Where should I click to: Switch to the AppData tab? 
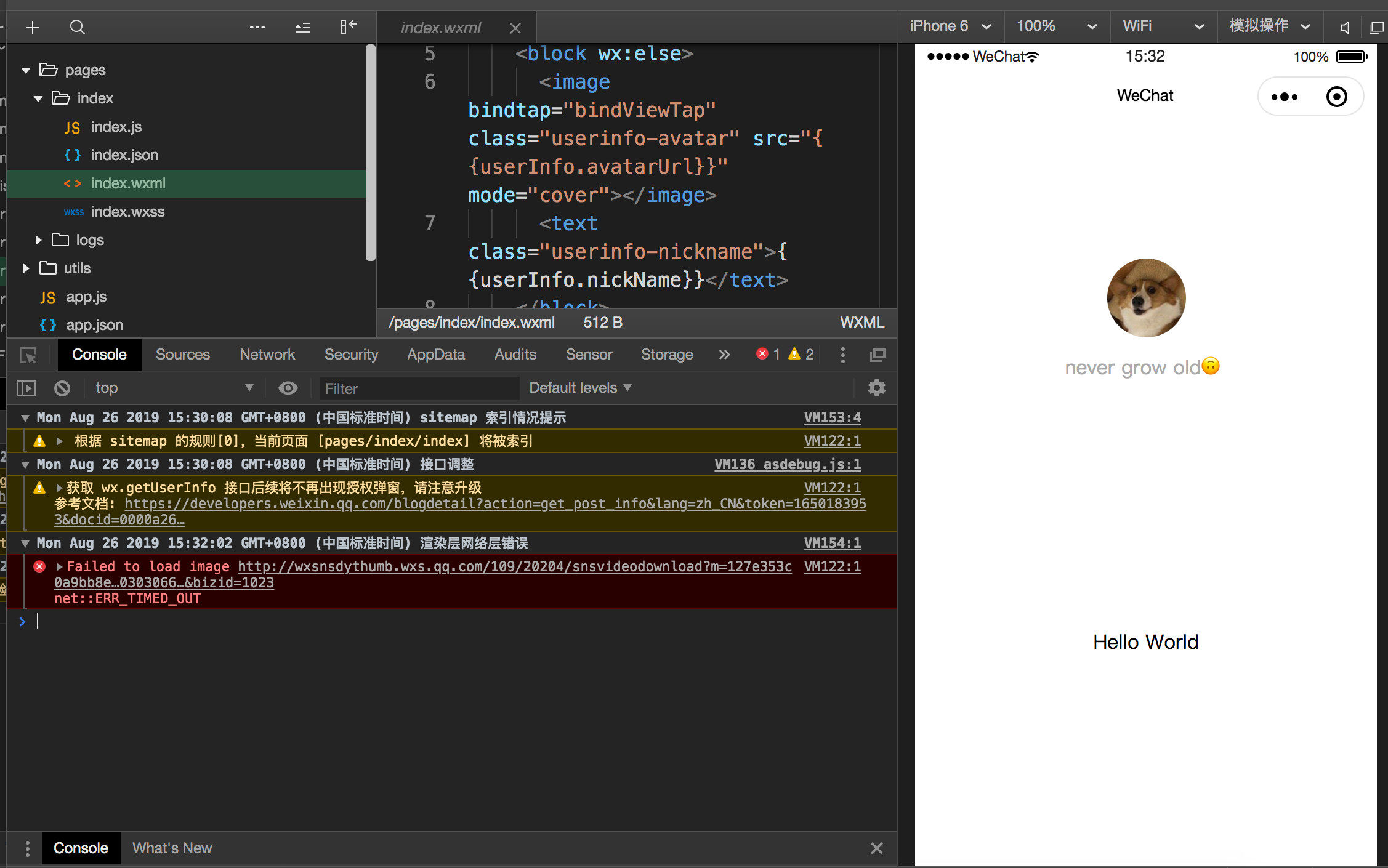[x=435, y=355]
